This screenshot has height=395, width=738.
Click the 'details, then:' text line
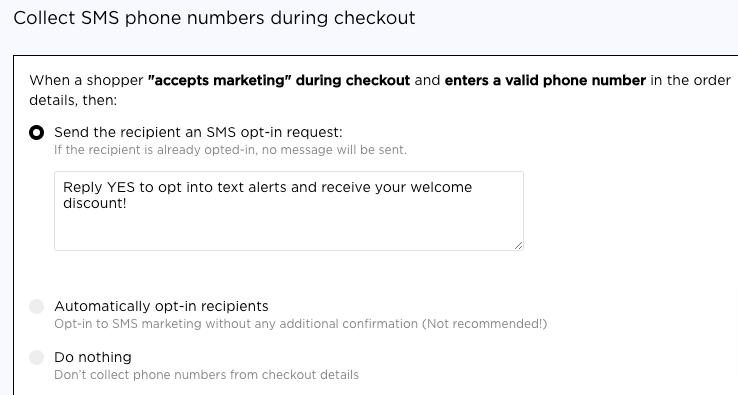tap(73, 101)
